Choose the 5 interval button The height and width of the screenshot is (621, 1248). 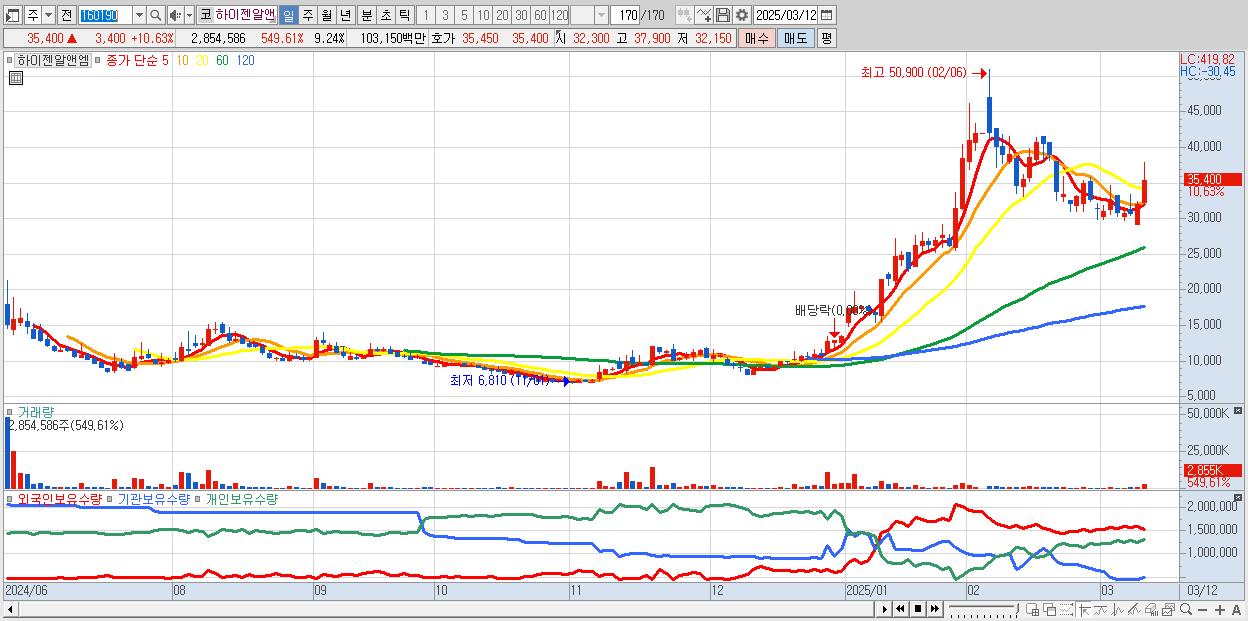pyautogui.click(x=463, y=15)
